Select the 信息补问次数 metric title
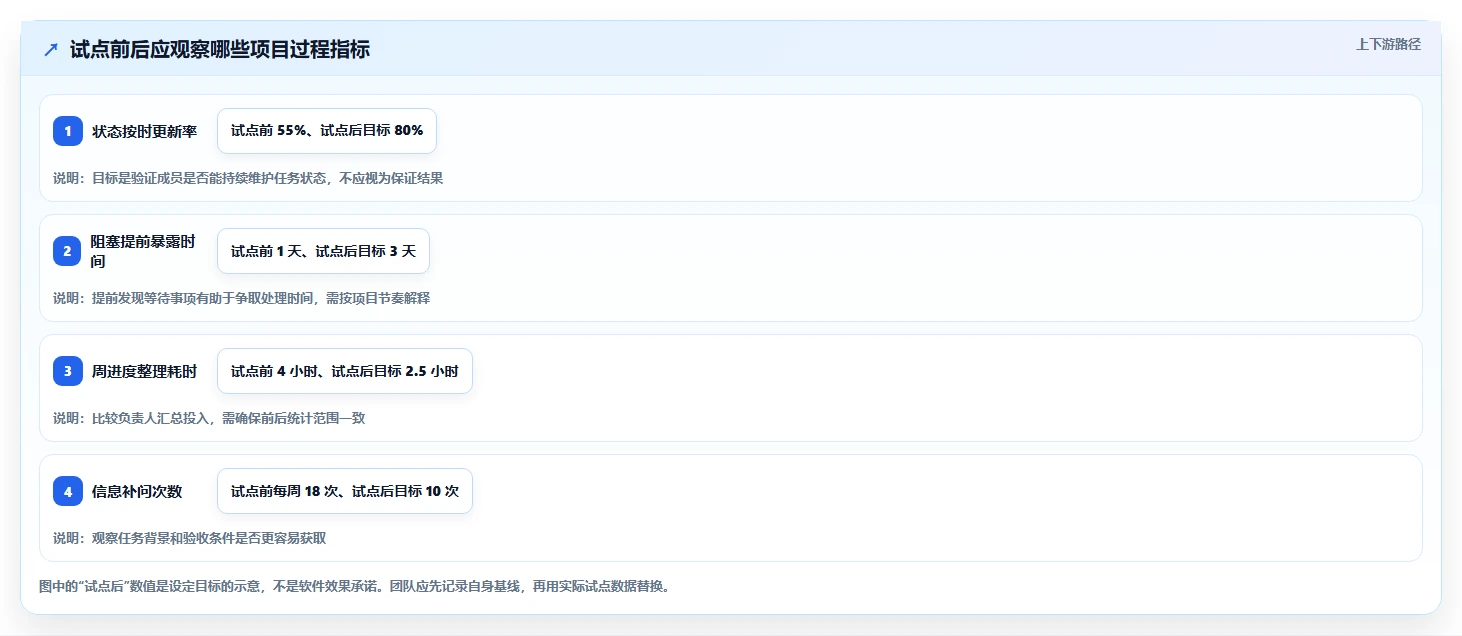Viewport: 1462px width, 636px height. click(137, 491)
